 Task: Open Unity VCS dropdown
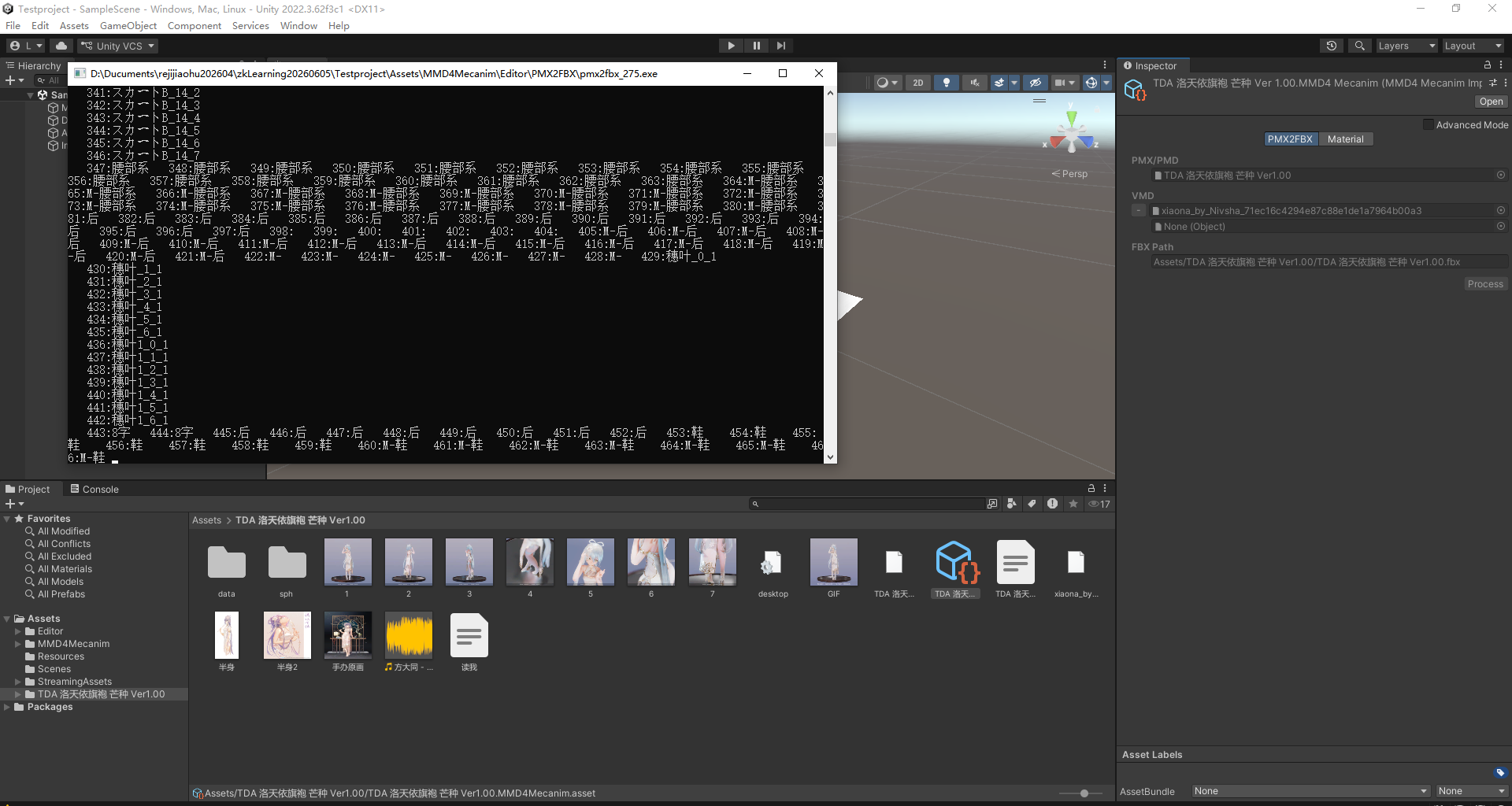(x=118, y=46)
